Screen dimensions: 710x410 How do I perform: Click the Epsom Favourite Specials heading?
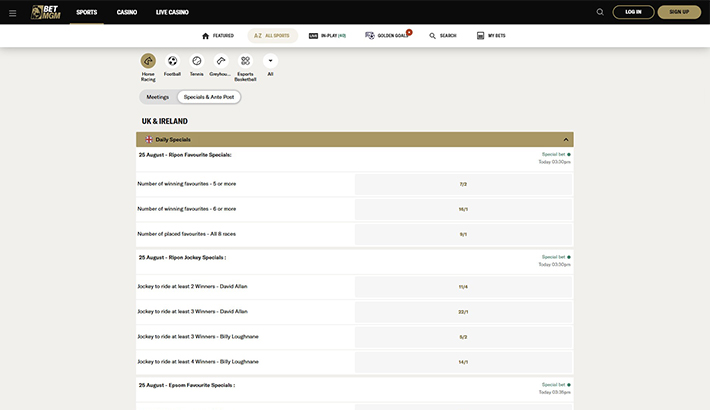187,385
